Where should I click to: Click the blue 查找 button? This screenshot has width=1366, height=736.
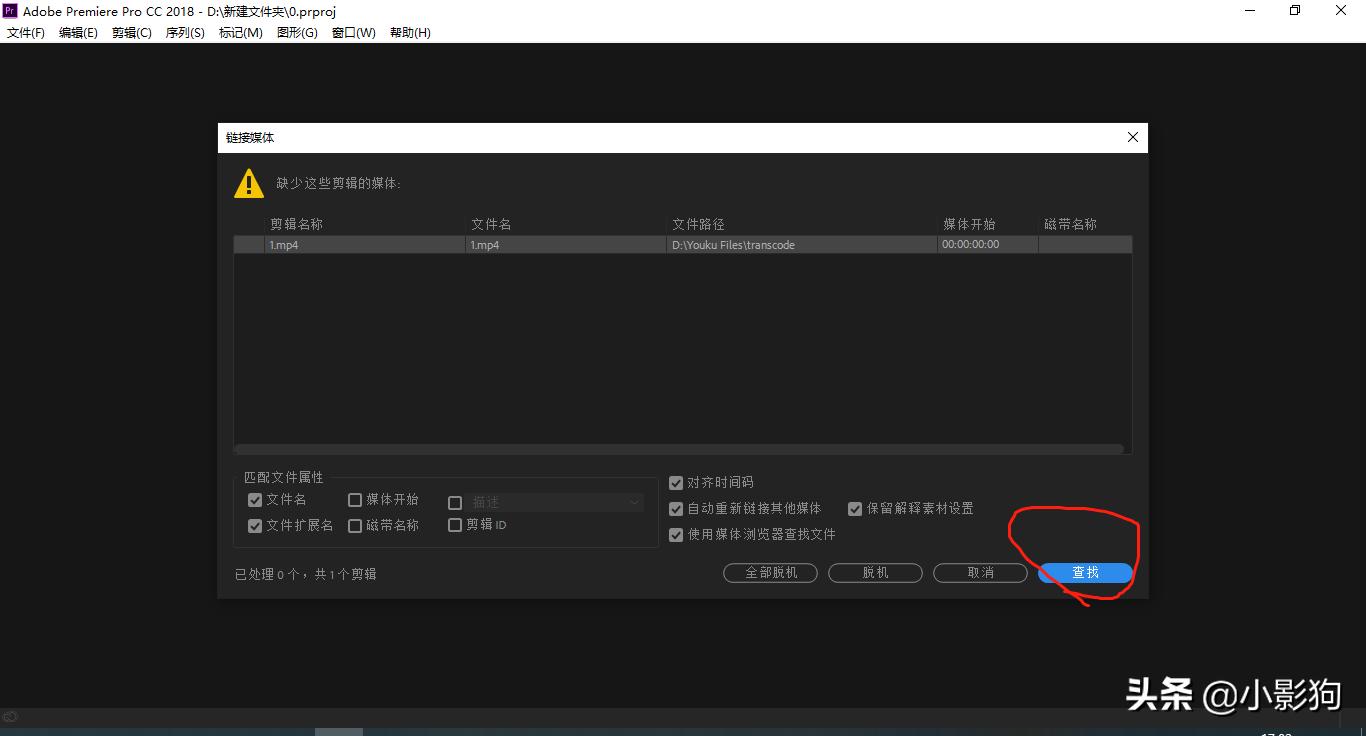pos(1085,572)
